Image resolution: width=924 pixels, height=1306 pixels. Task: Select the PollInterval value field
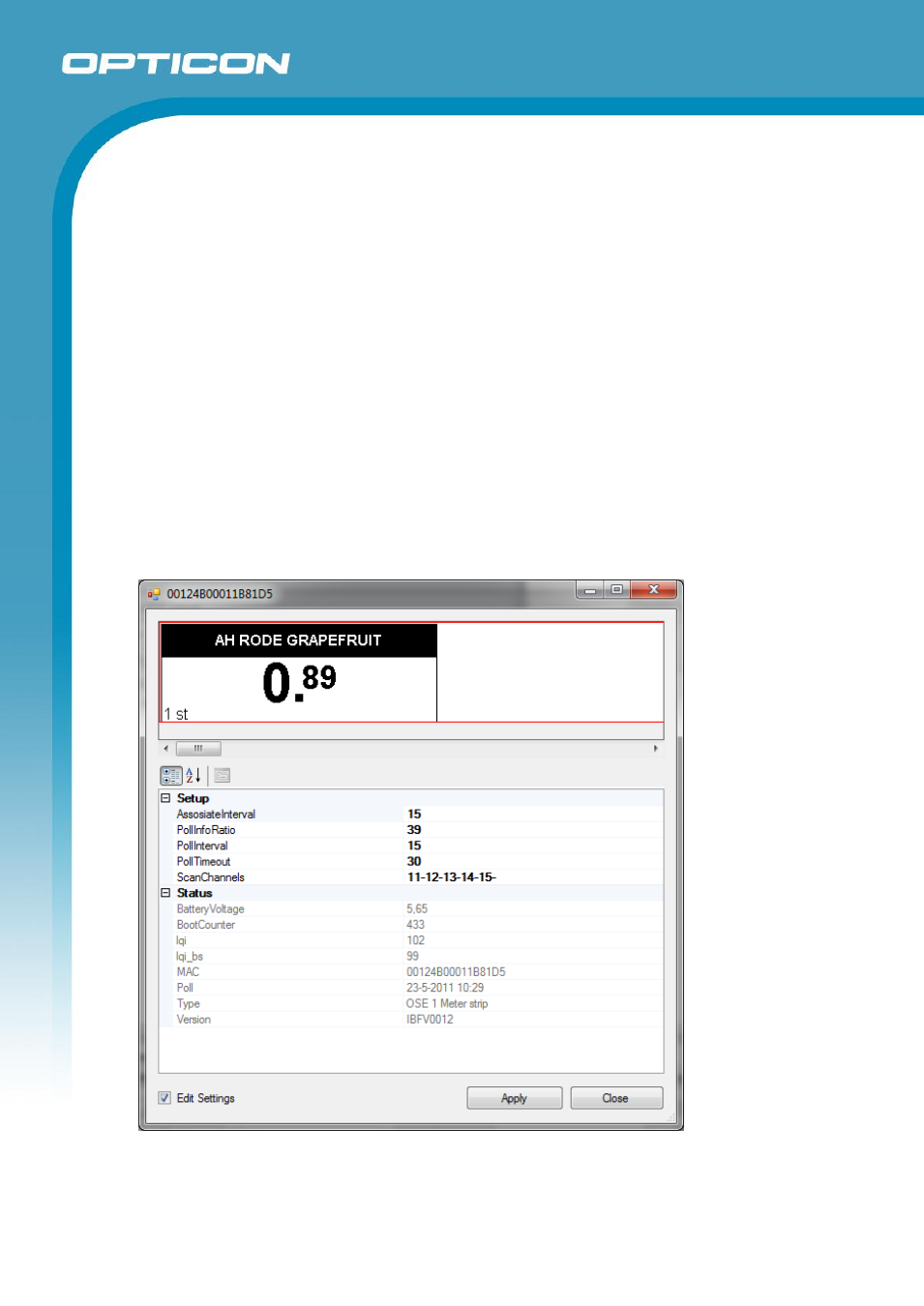(x=533, y=846)
